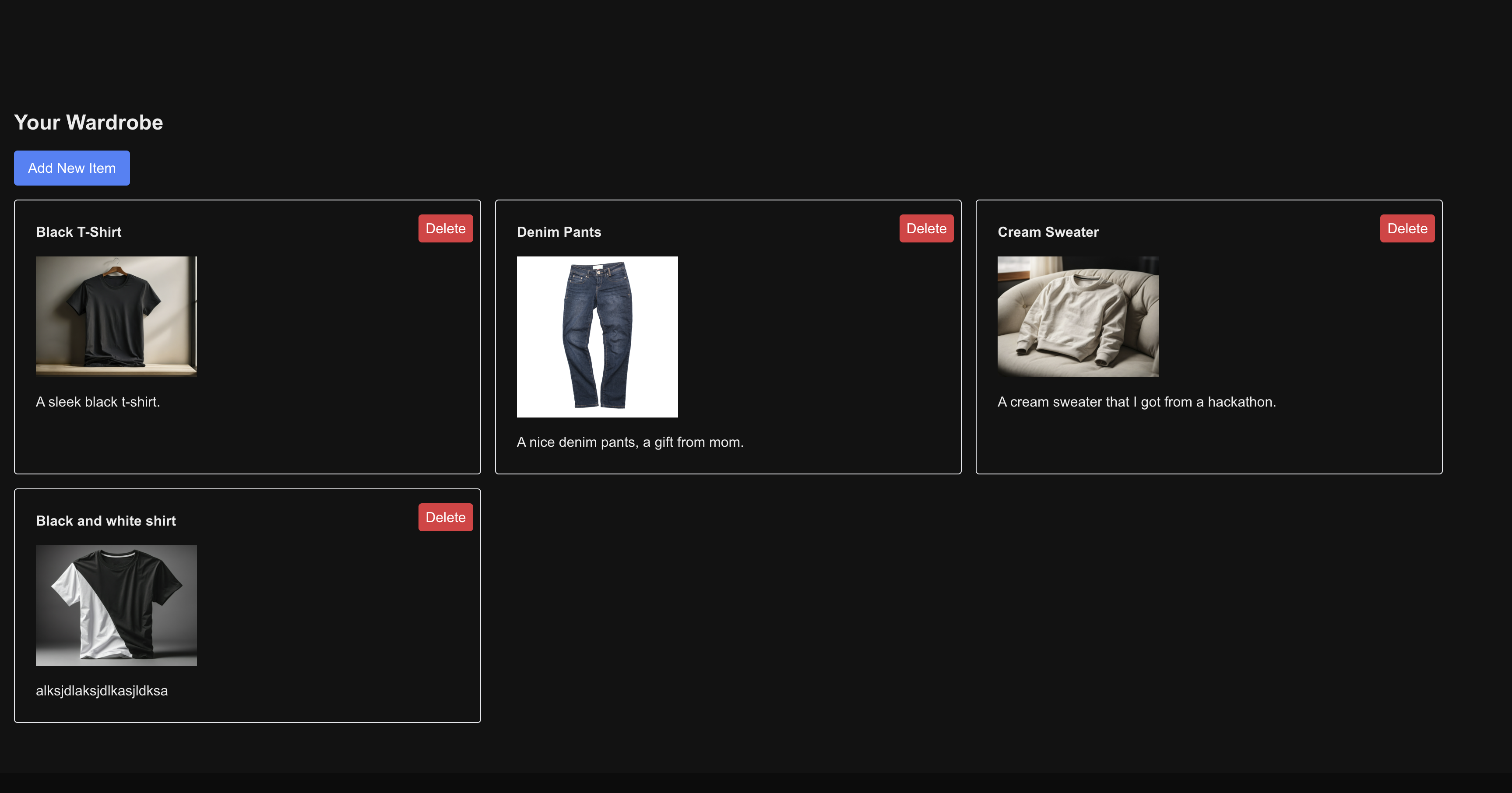The width and height of the screenshot is (1512, 793).
Task: Delete the Denim Pants item
Action: coord(926,228)
